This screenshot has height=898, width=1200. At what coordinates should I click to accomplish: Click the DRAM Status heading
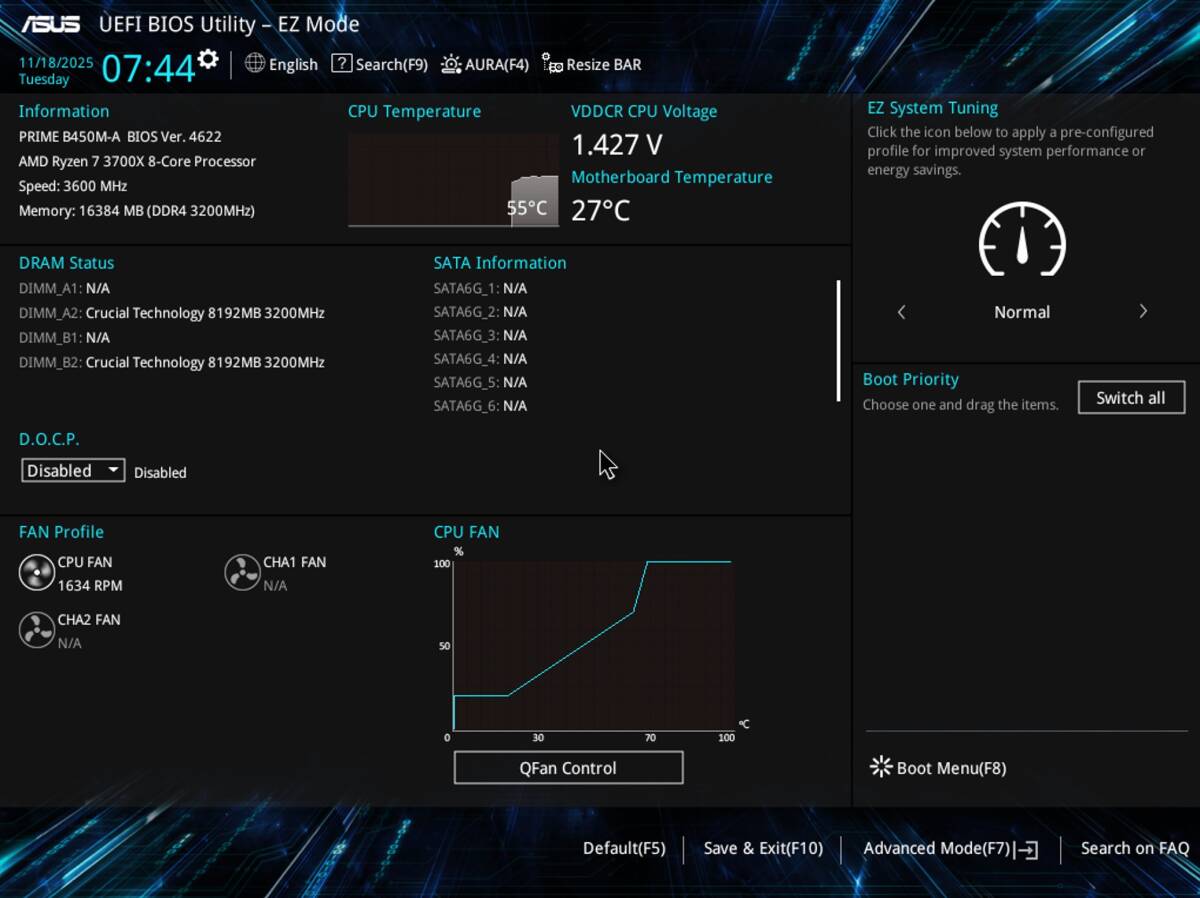pos(67,263)
